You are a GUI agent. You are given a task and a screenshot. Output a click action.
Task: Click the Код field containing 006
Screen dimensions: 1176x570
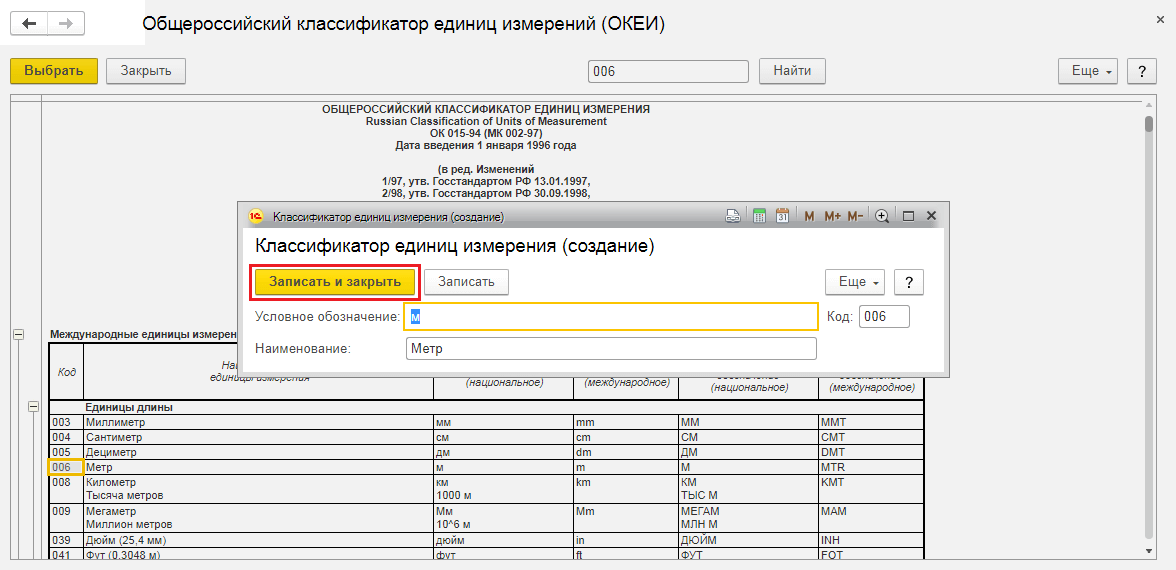coord(884,317)
